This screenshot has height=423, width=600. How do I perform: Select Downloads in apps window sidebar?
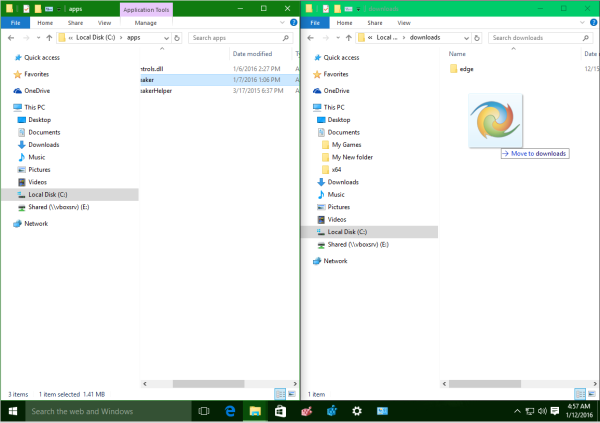point(38,145)
